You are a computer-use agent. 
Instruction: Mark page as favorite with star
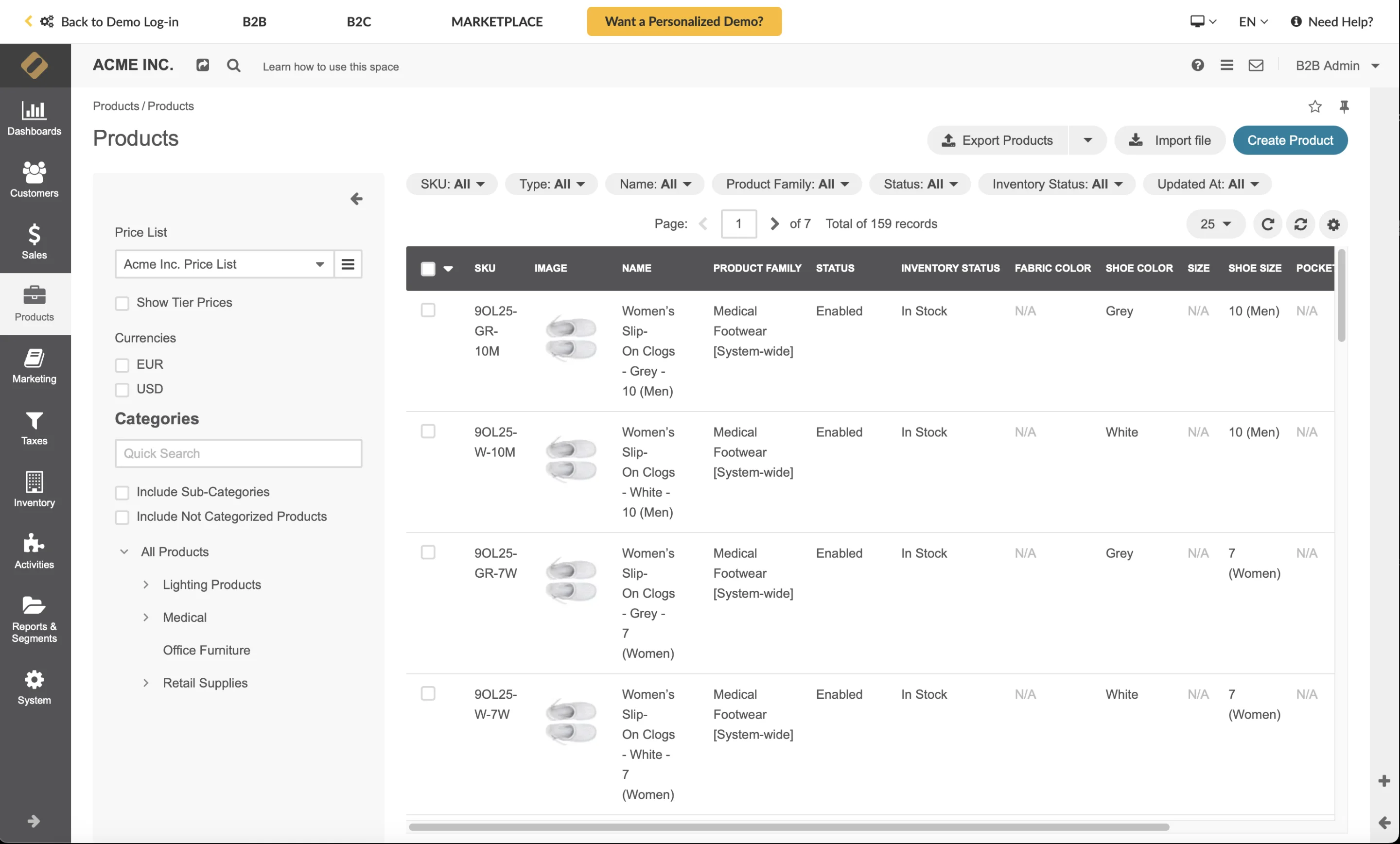tap(1314, 107)
